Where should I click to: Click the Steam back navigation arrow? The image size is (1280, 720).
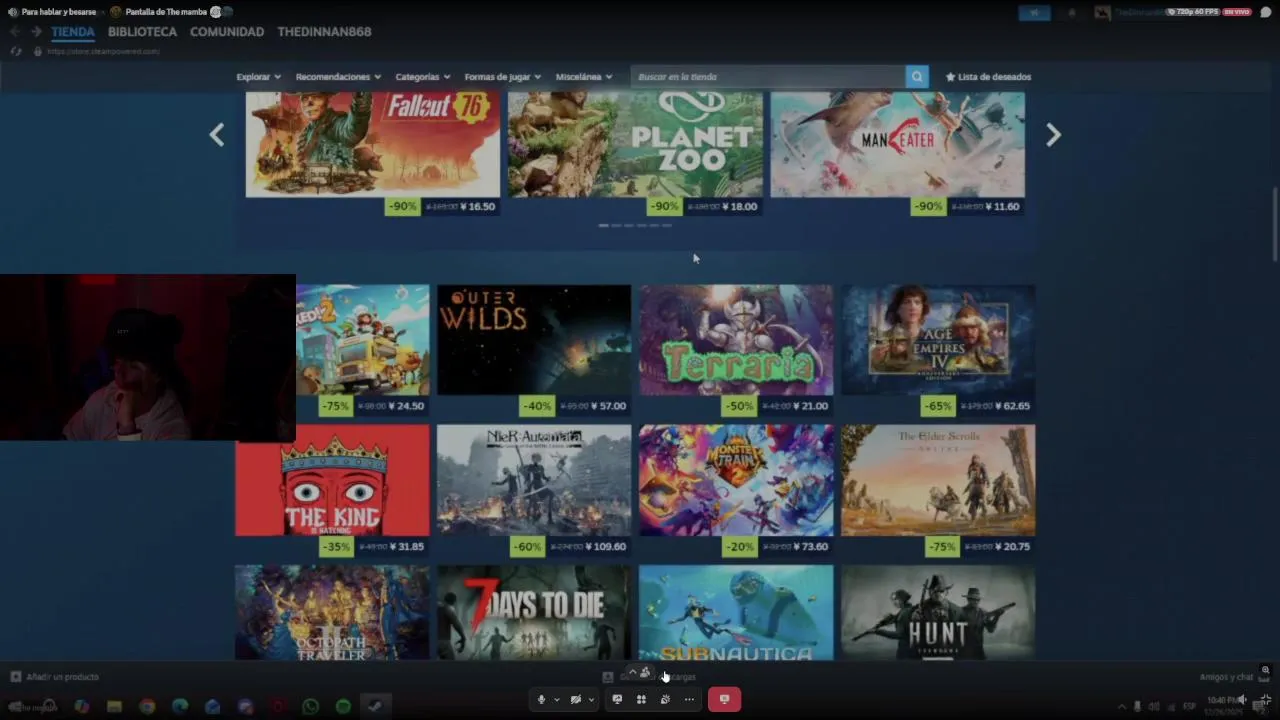[x=15, y=32]
